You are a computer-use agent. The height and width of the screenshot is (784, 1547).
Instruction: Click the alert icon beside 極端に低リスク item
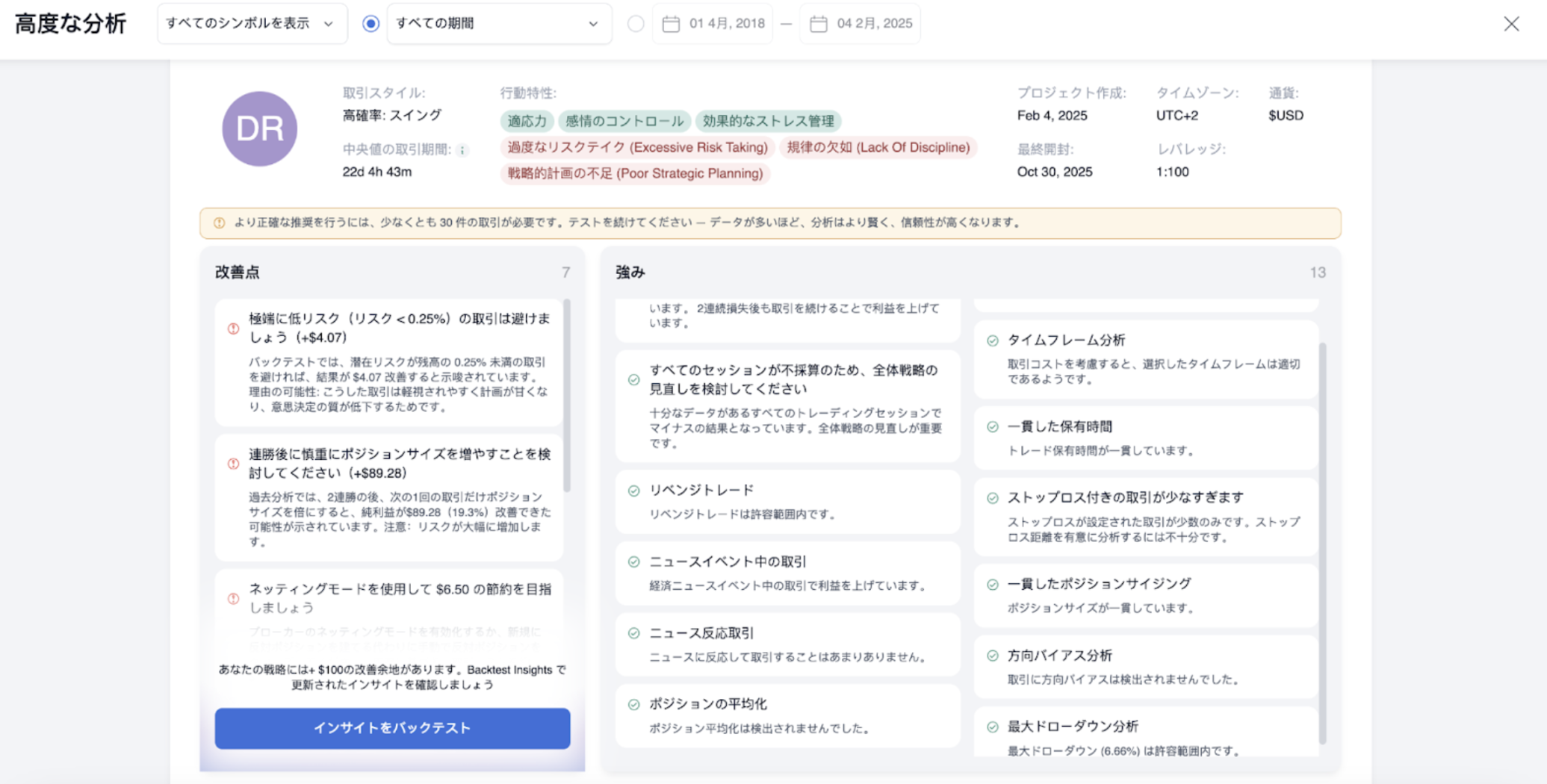(233, 329)
